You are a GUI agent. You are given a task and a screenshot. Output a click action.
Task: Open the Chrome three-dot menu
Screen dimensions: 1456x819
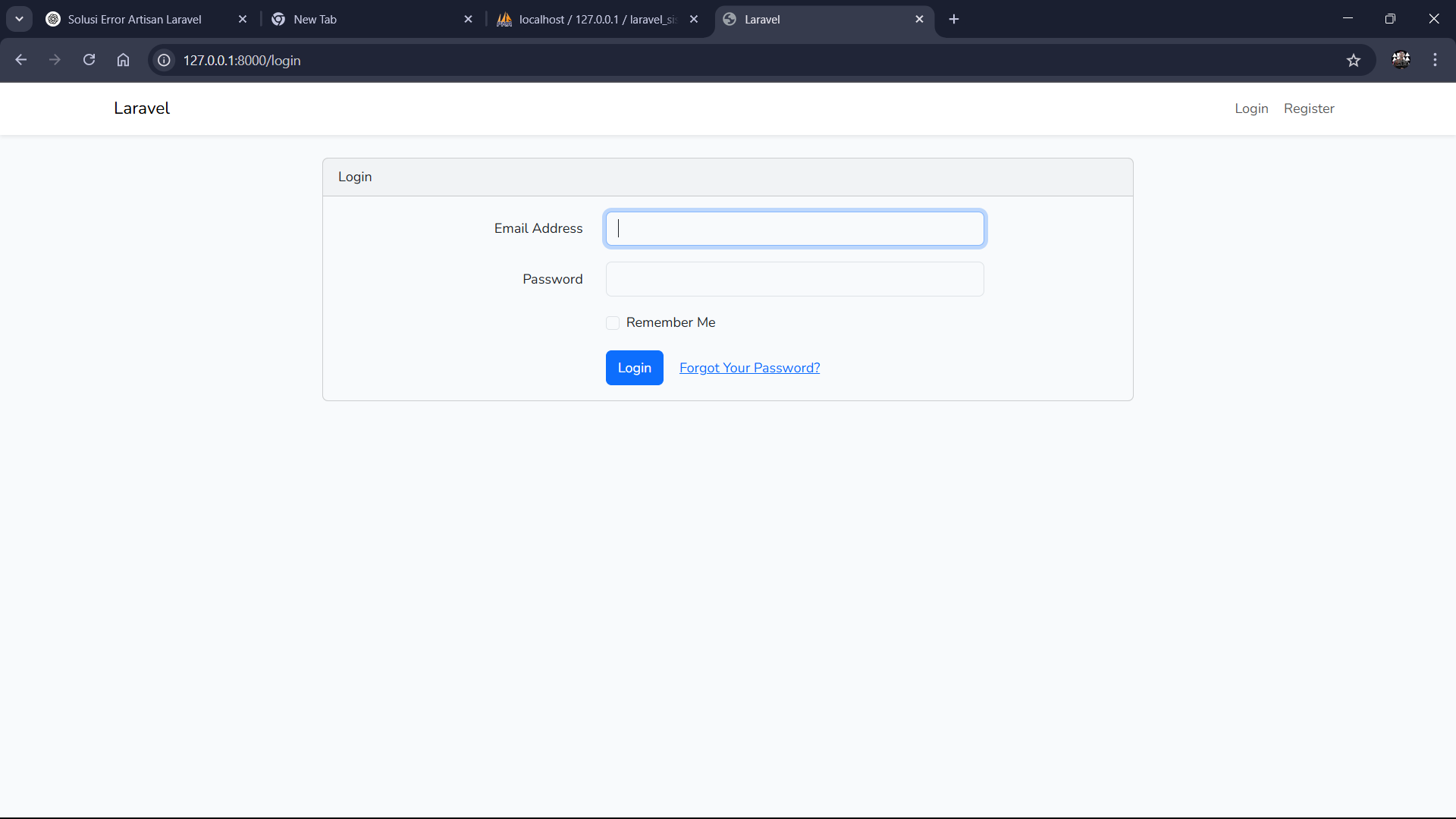[x=1435, y=60]
